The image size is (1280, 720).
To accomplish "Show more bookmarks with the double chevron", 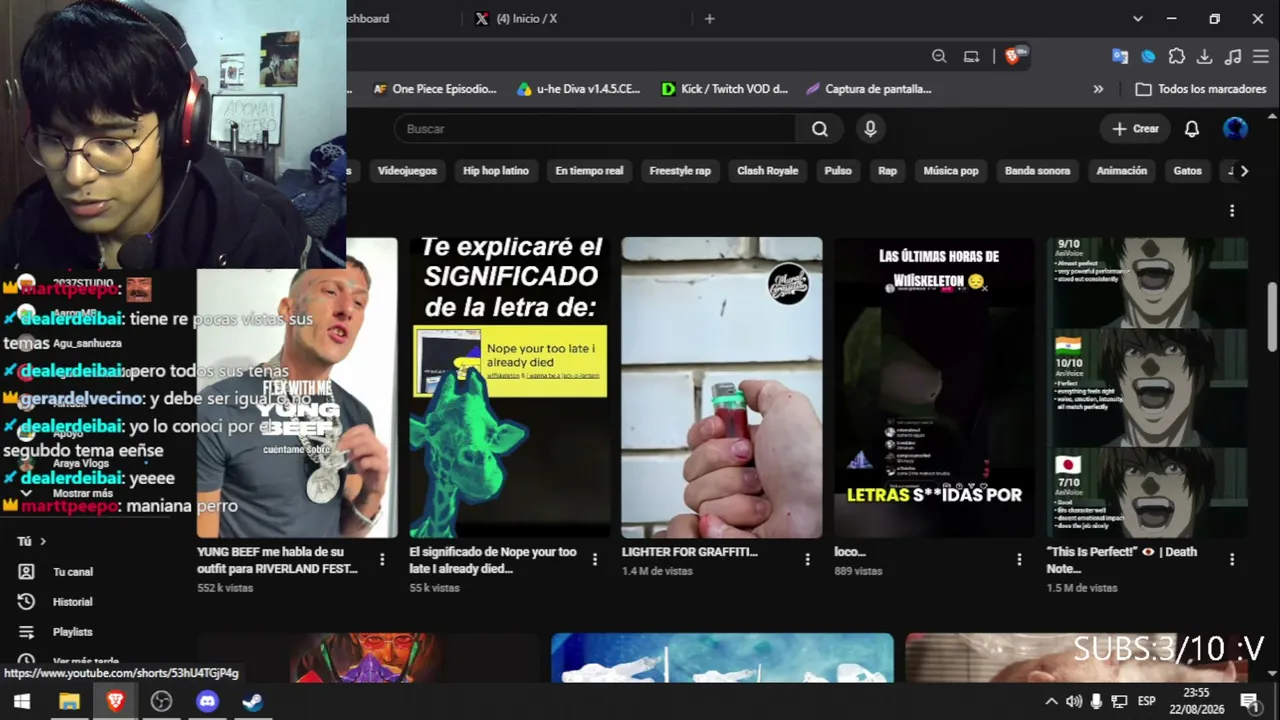I will click(x=1098, y=89).
